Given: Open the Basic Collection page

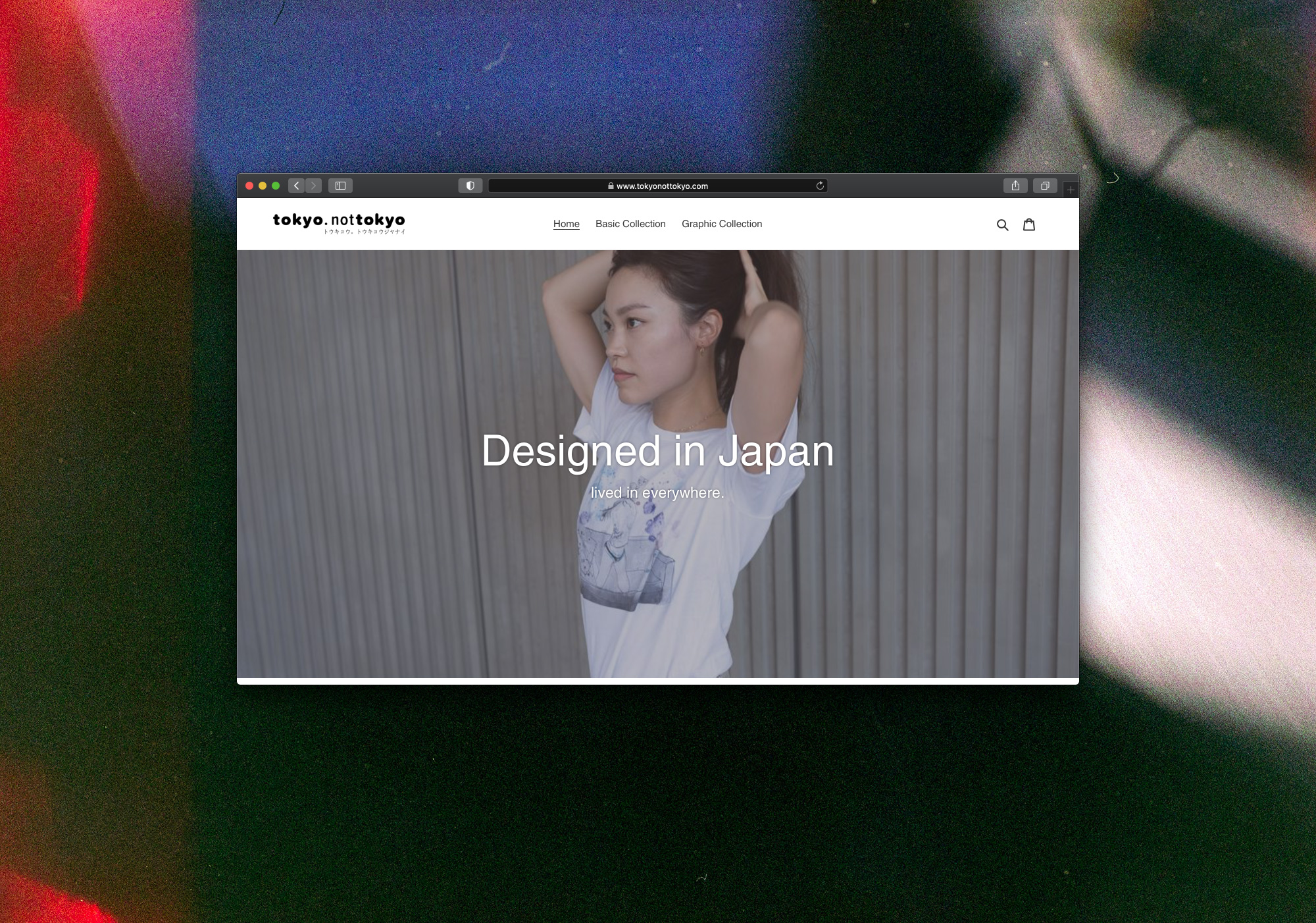Looking at the screenshot, I should (x=630, y=224).
